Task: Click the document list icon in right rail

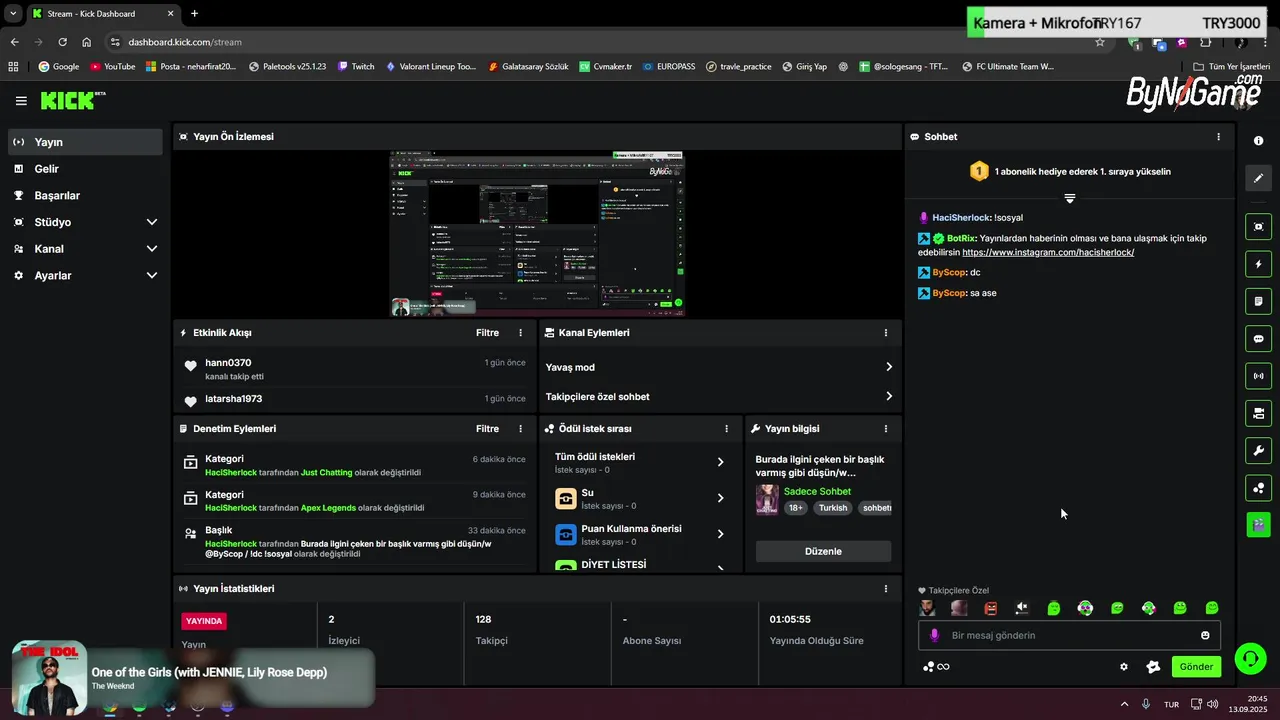Action: 1259,301
